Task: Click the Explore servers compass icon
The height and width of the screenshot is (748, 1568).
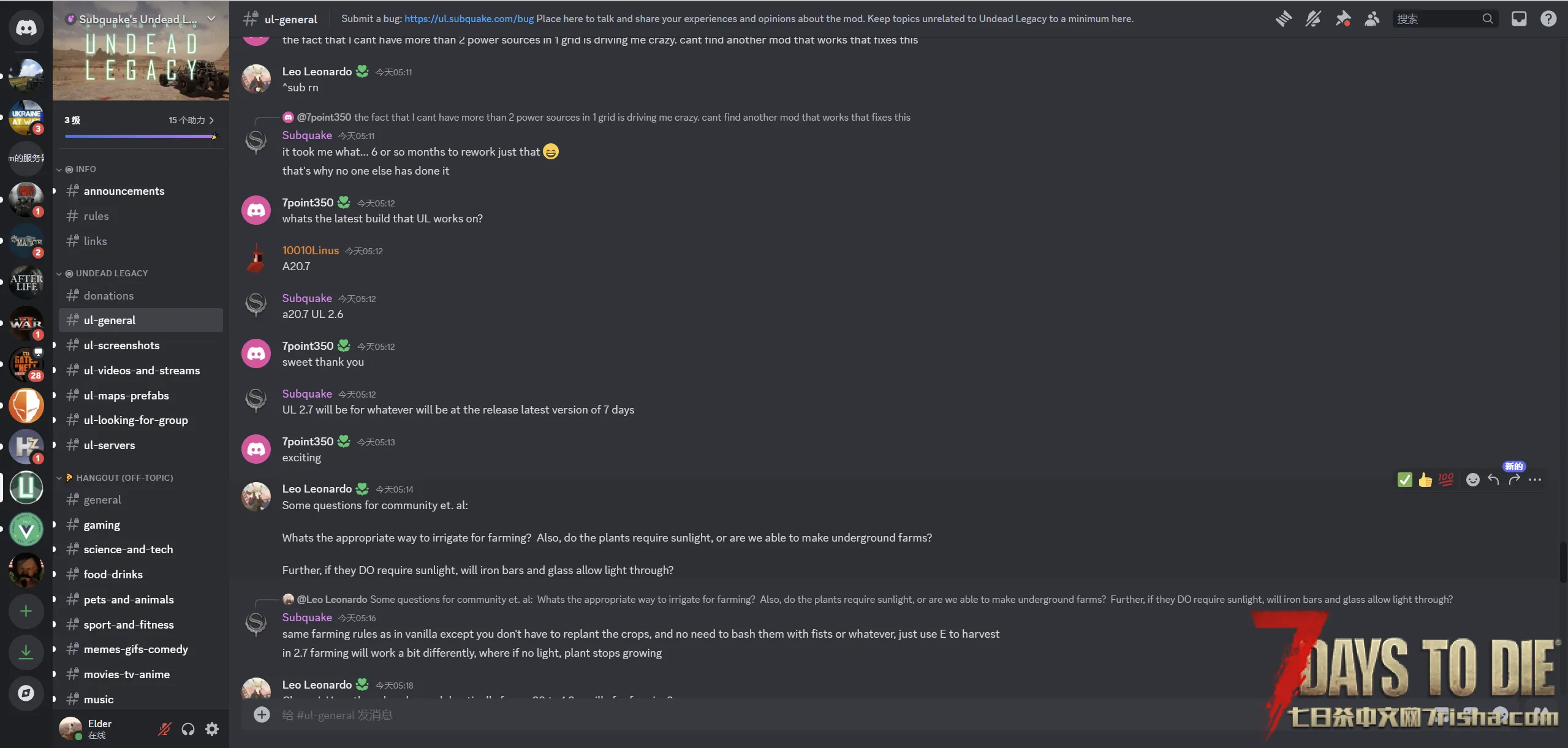Action: point(26,693)
